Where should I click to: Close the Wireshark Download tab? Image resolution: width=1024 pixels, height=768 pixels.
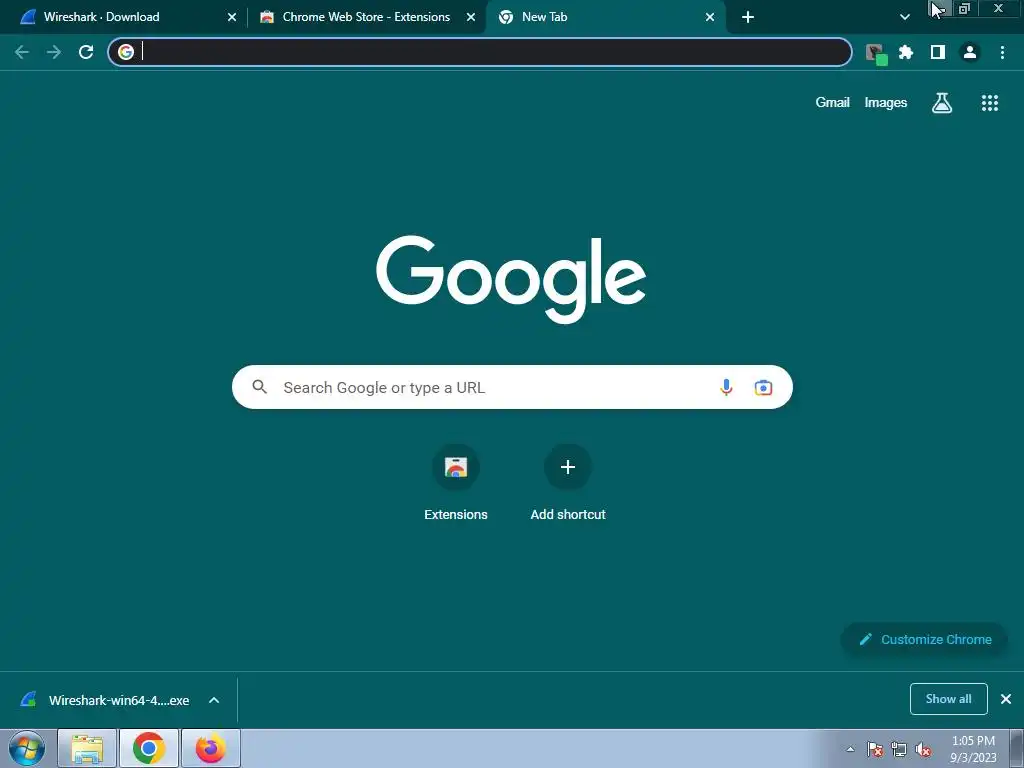coord(232,18)
